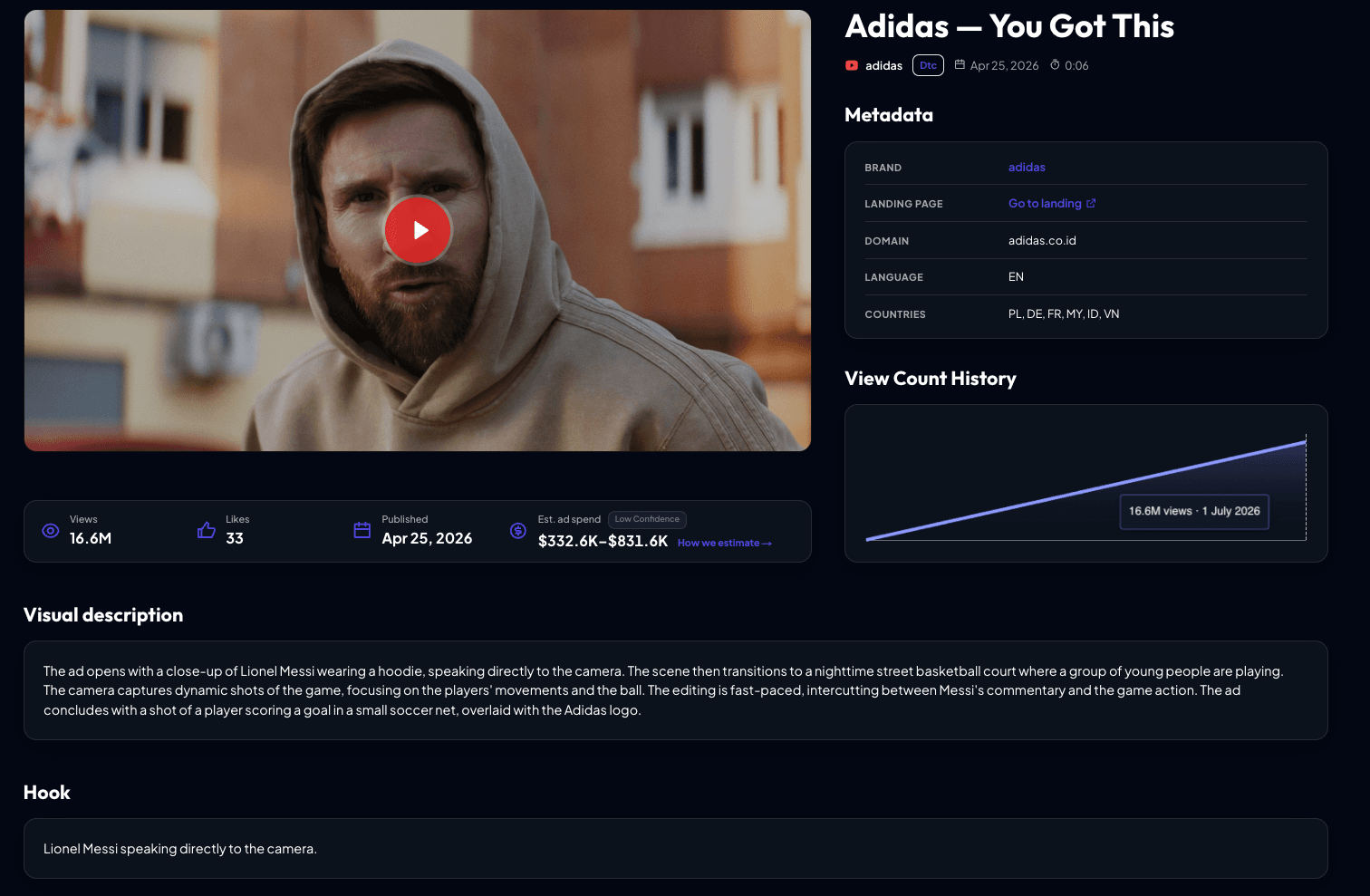The height and width of the screenshot is (896, 1370).
Task: Click the LANDING PAGE row label
Action: pyautogui.click(x=903, y=205)
